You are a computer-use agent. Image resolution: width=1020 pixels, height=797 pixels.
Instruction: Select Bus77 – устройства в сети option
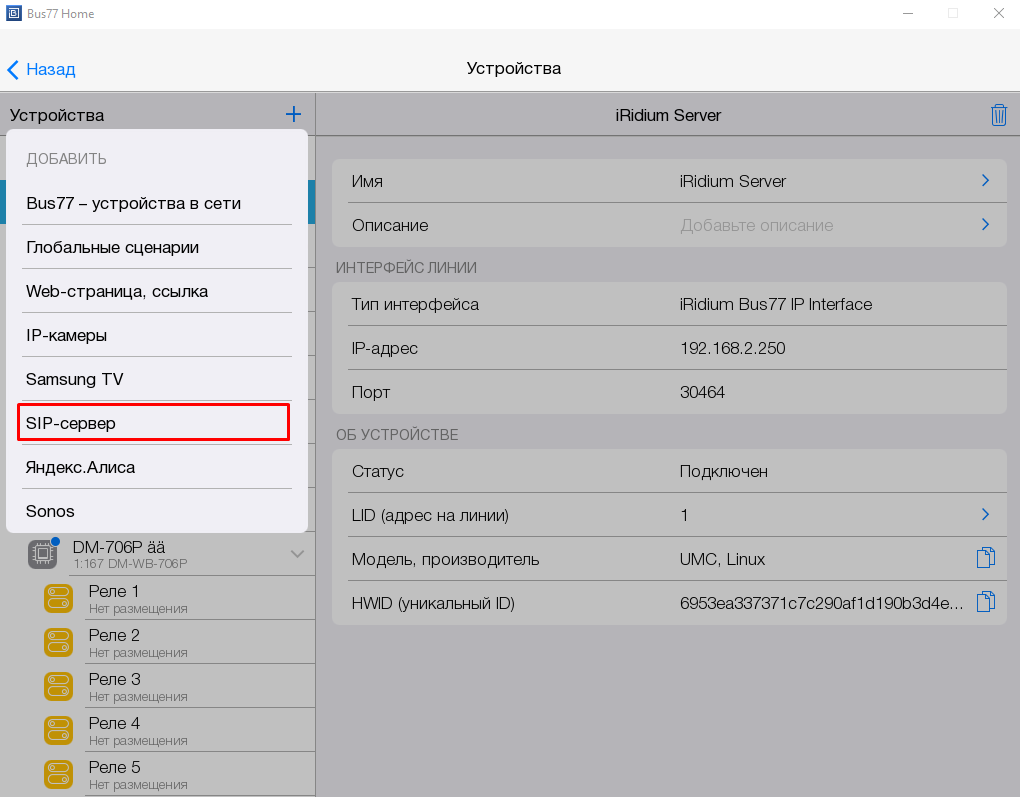(133, 203)
